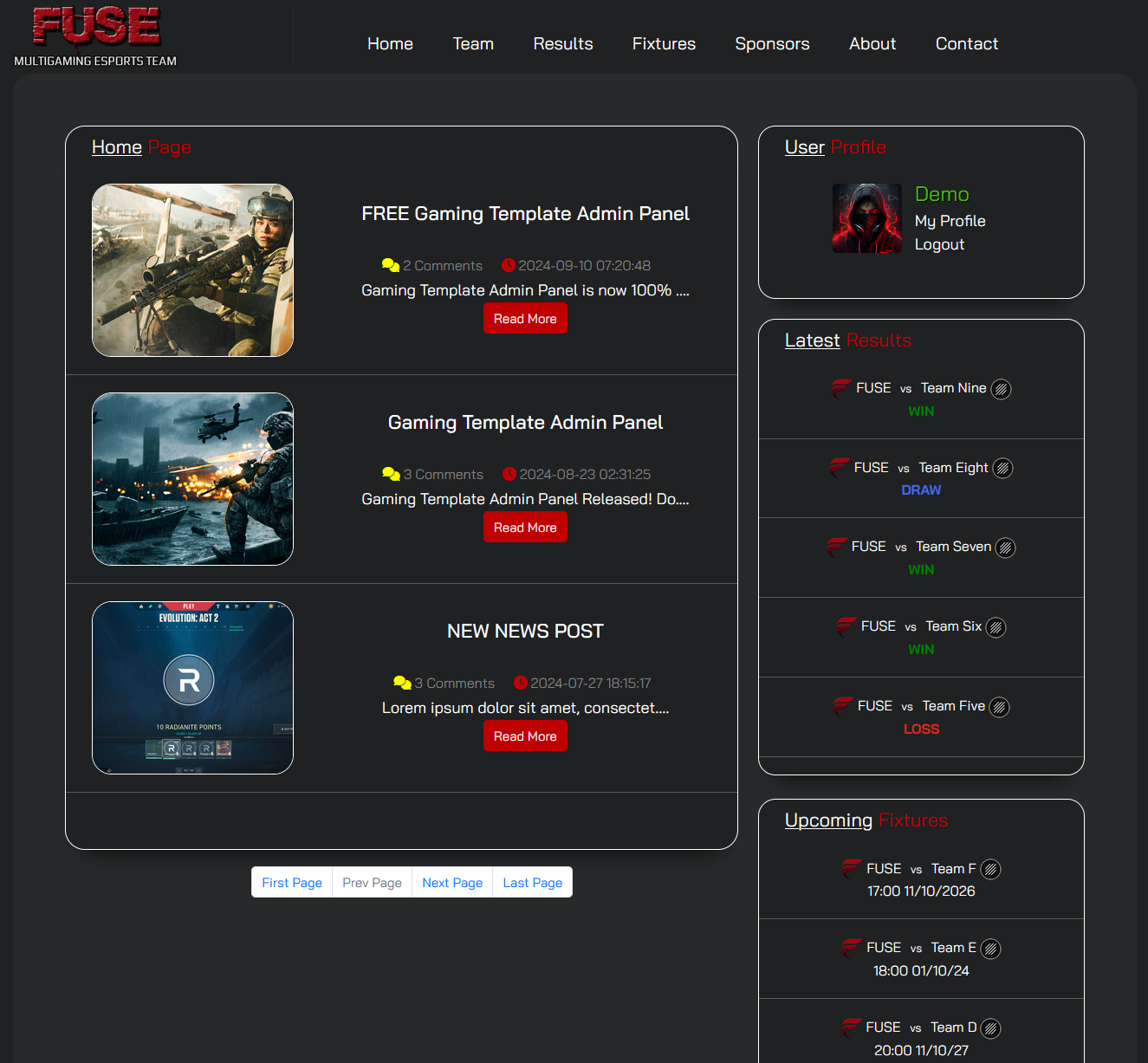Open the helicopter battle post thumbnail
The width and height of the screenshot is (1148, 1063).
click(x=192, y=479)
